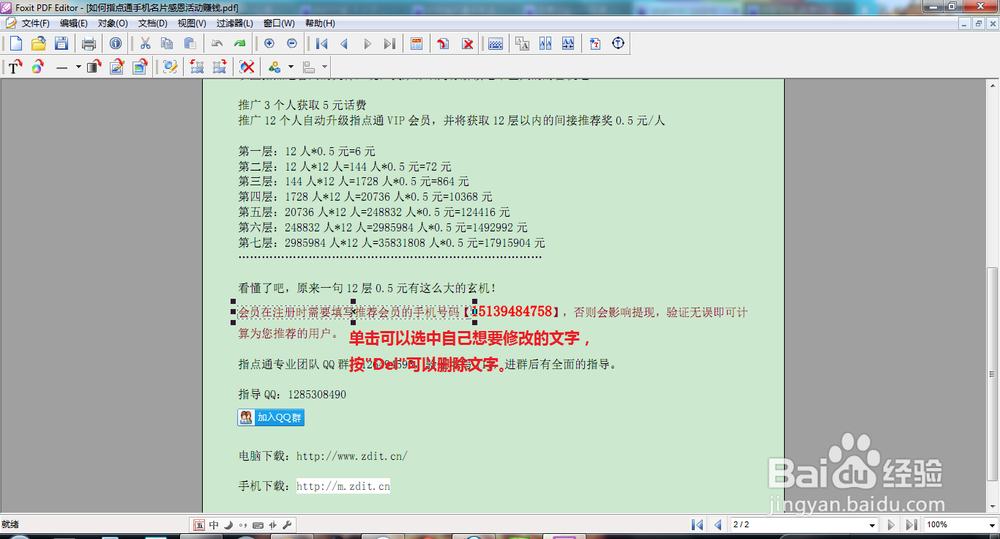
Task: Expand the shapes tool dropdown arrow
Action: [291, 66]
